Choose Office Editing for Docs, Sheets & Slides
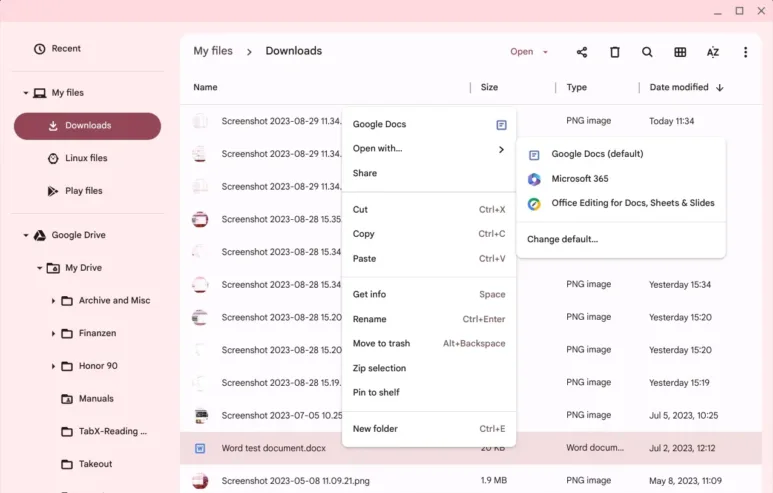 pos(632,203)
